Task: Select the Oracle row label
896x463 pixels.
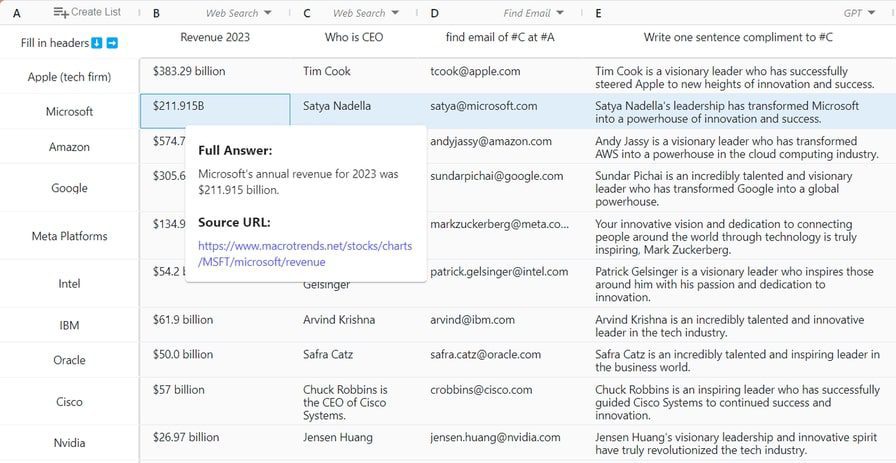Action: coord(69,360)
